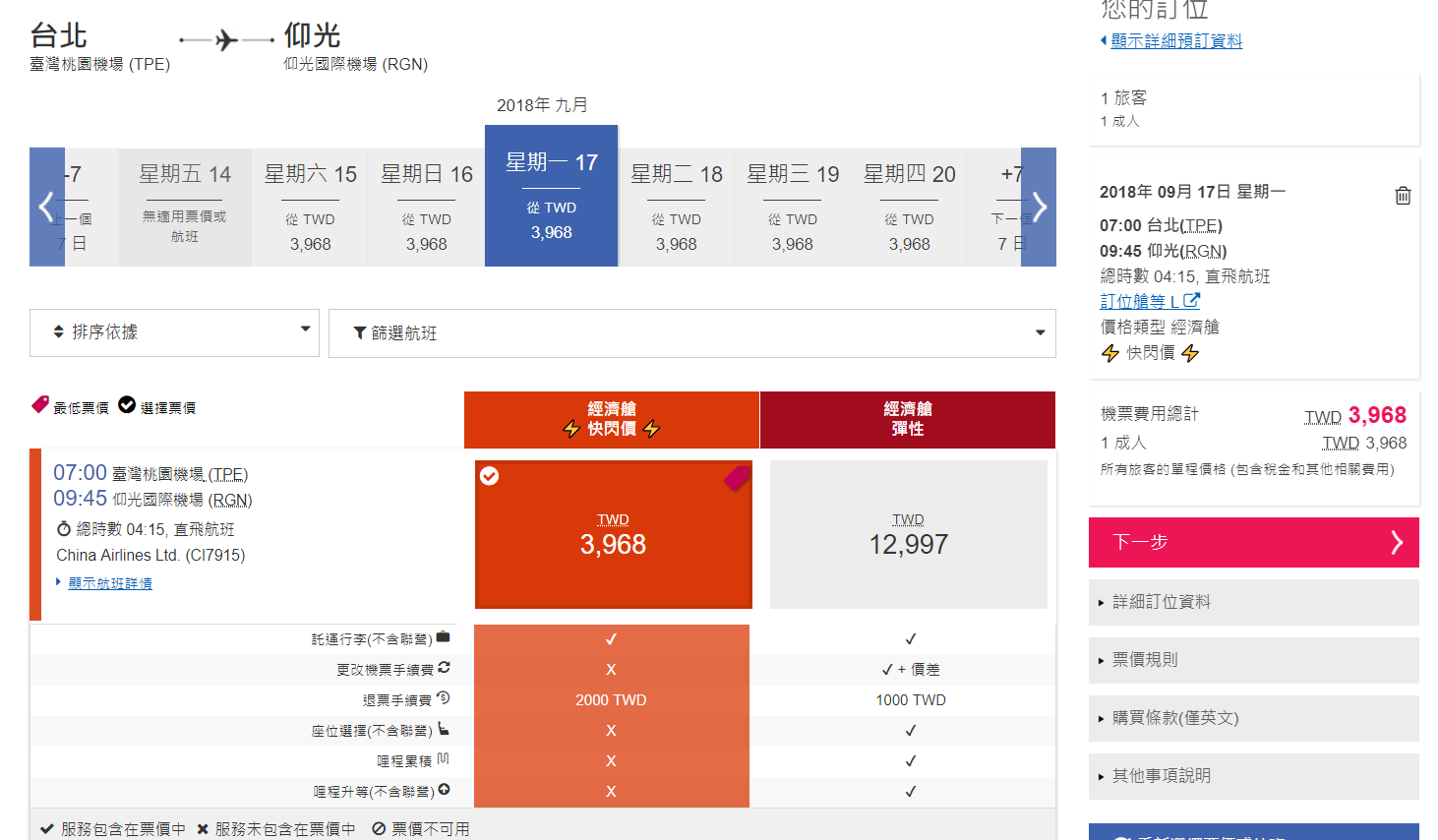Click 2018年 09月 17日 星期一 itinerary date
Viewport: 1438px width, 840px height.
[x=1192, y=191]
